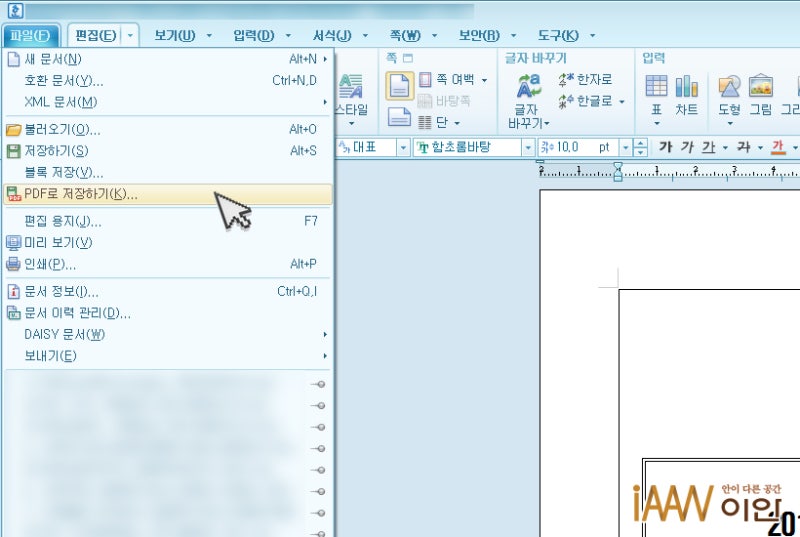
Task: Choose 미리 보기(V) print preview
Action: point(168,243)
